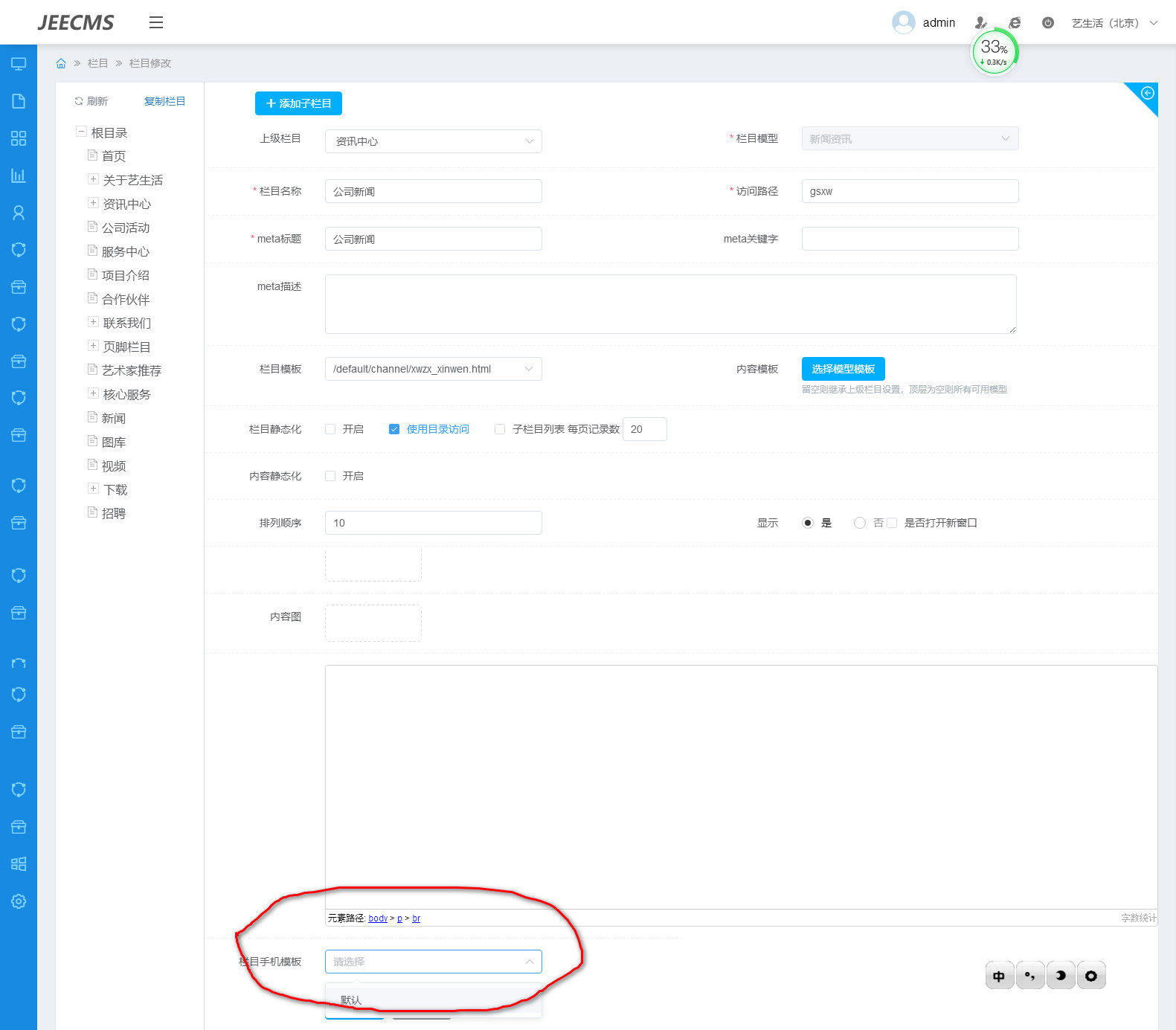Enable the 栏目静态化 开启 checkbox

tap(330, 429)
